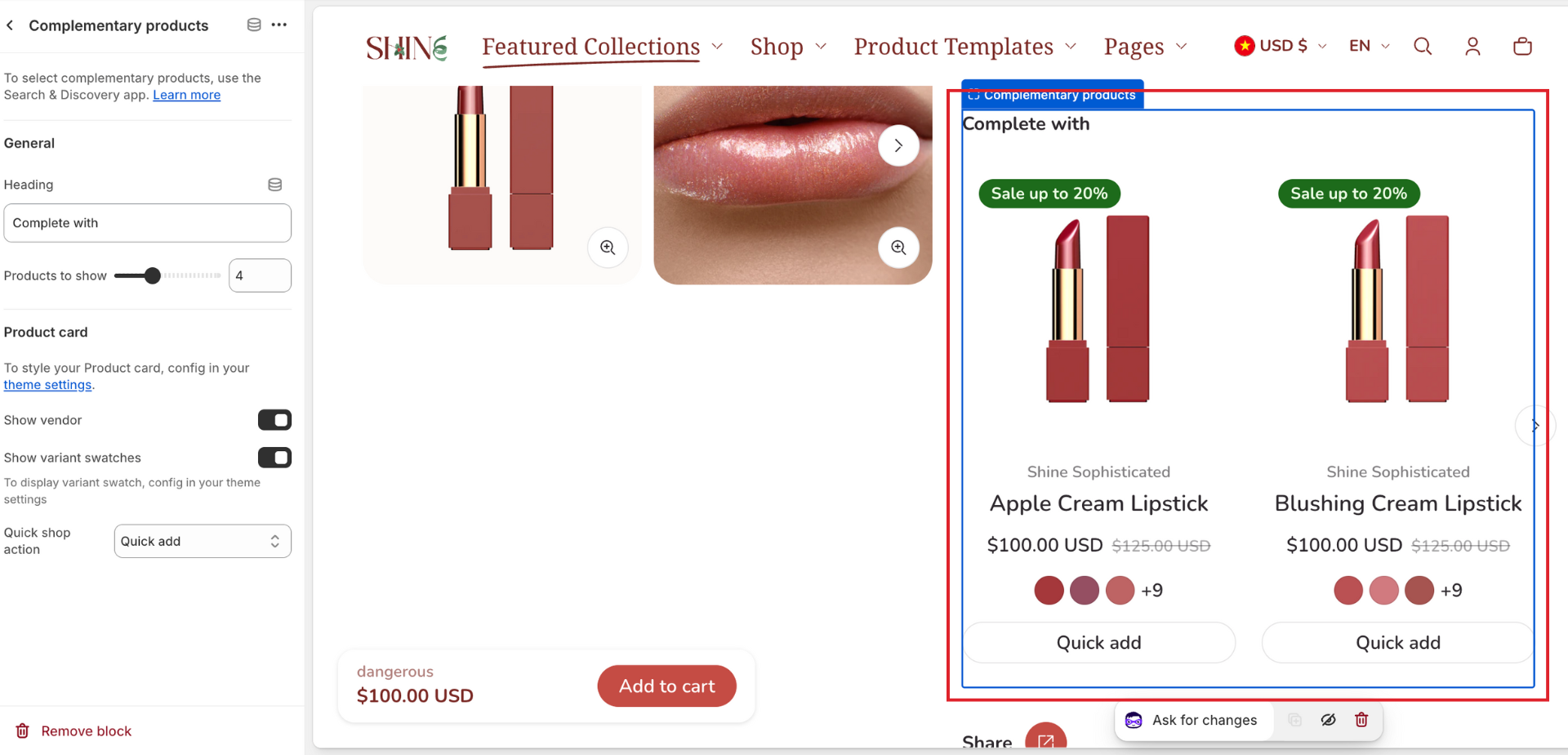Click the Add to cart button

pos(666,686)
